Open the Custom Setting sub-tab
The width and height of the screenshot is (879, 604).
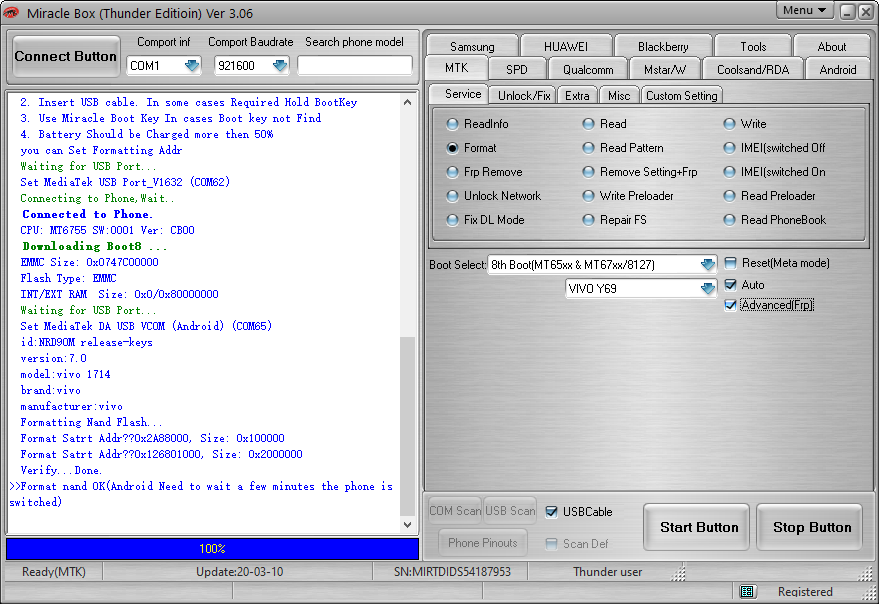(x=681, y=95)
